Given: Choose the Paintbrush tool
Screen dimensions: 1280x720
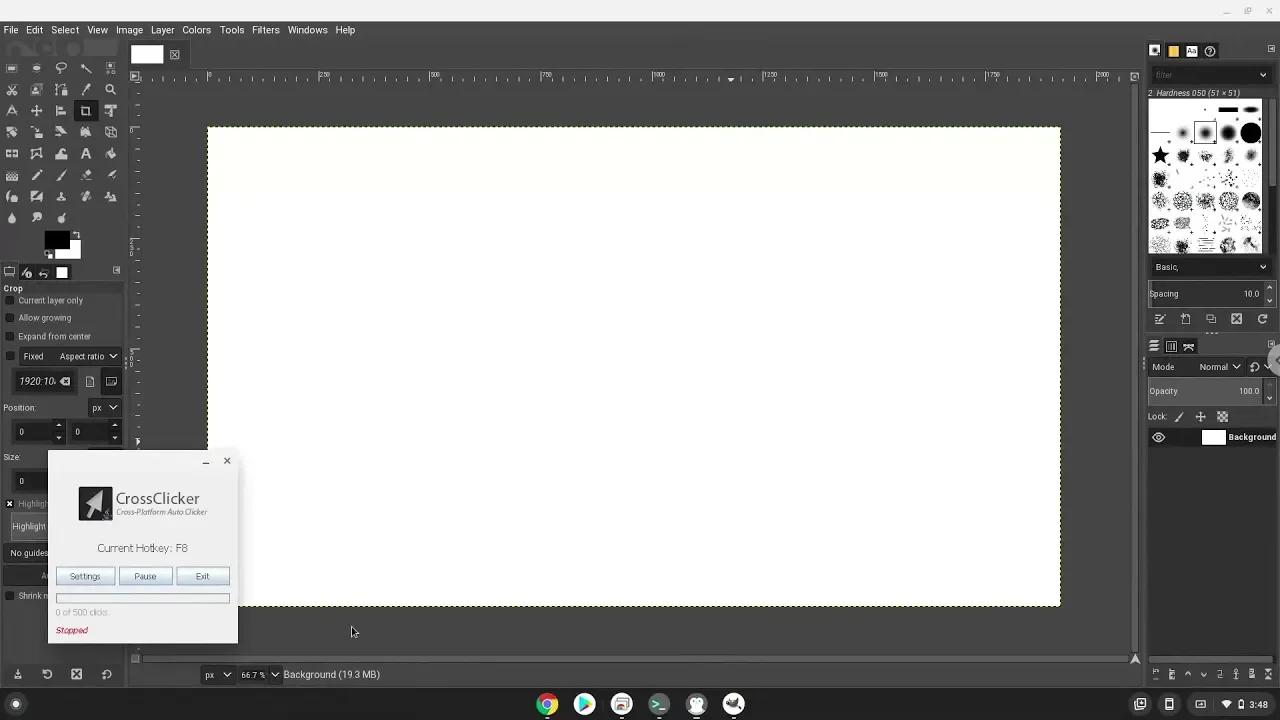Looking at the screenshot, I should tap(61, 175).
